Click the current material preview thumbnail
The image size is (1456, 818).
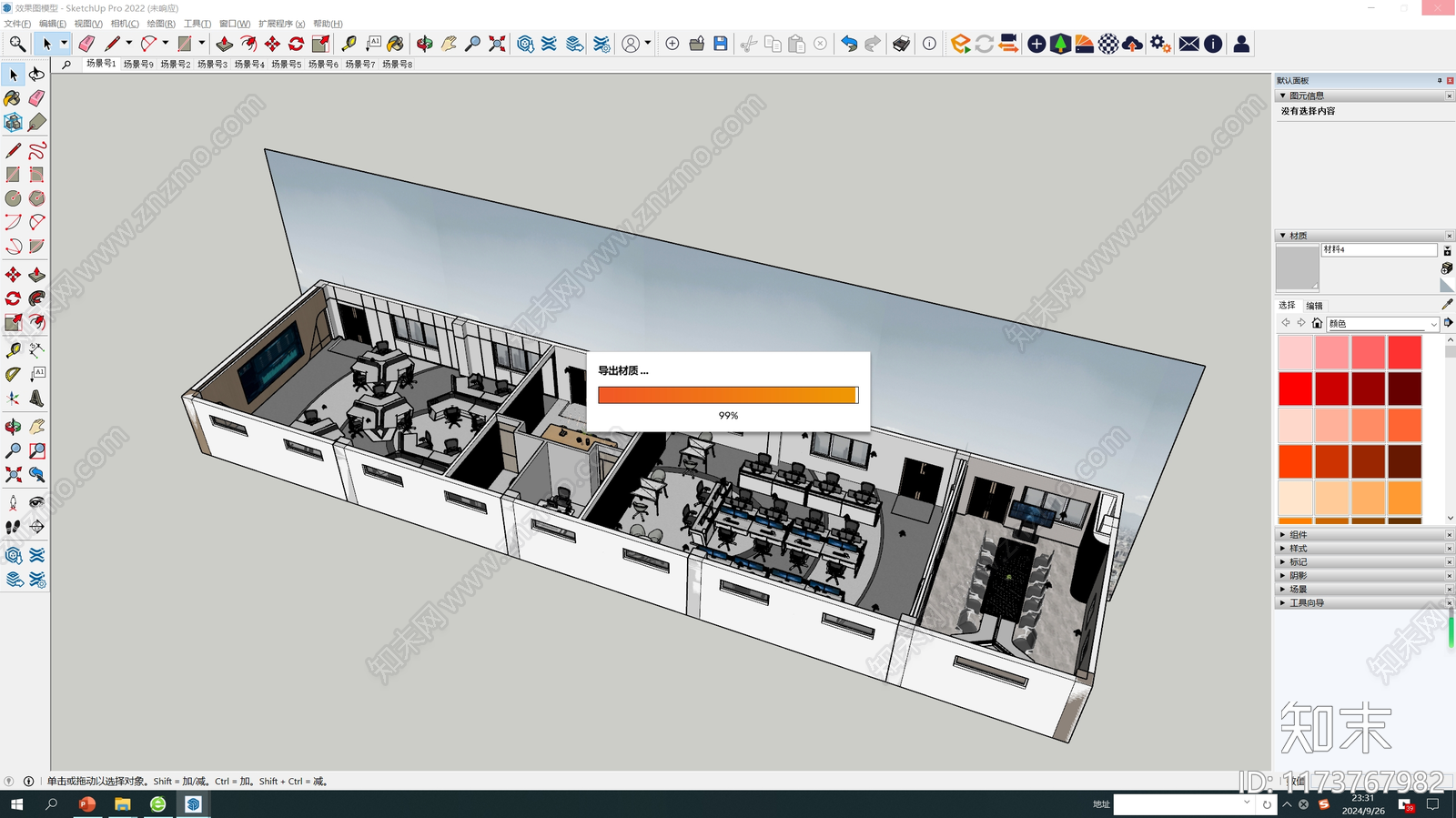1298,268
